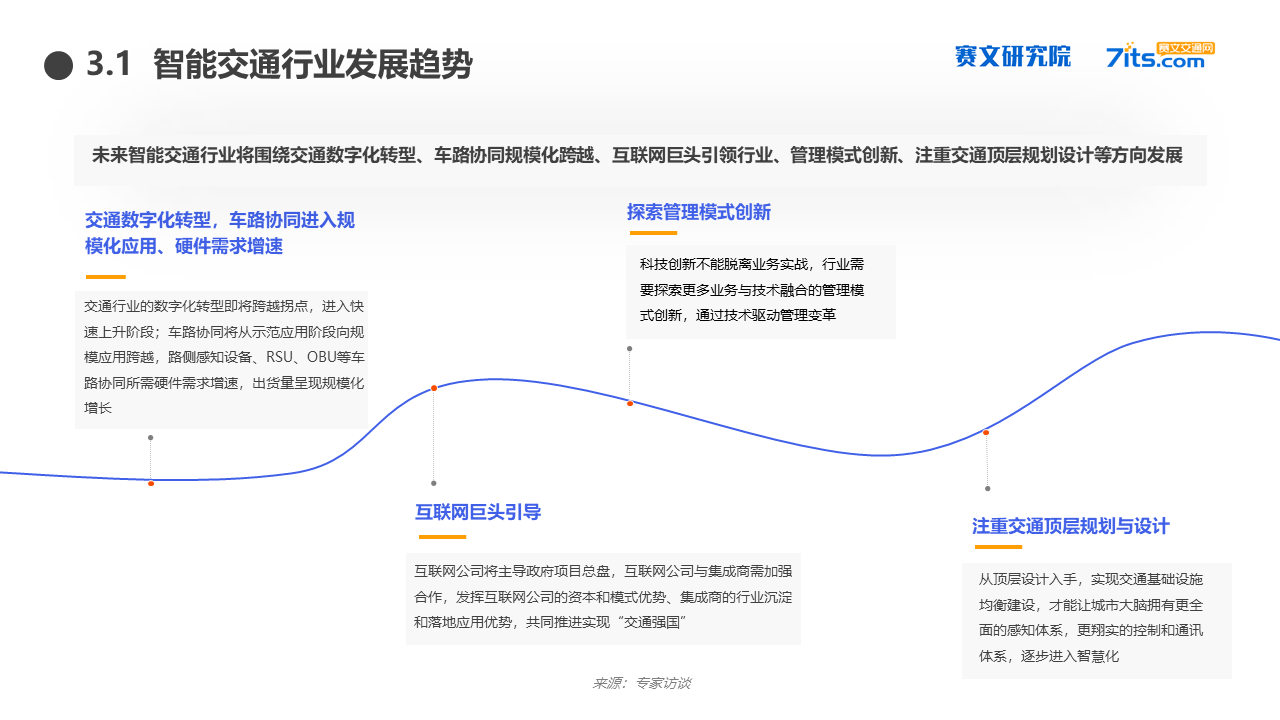The width and height of the screenshot is (1280, 720).
Task: Click the dark bullet circle beside 3.1
Action: point(59,66)
